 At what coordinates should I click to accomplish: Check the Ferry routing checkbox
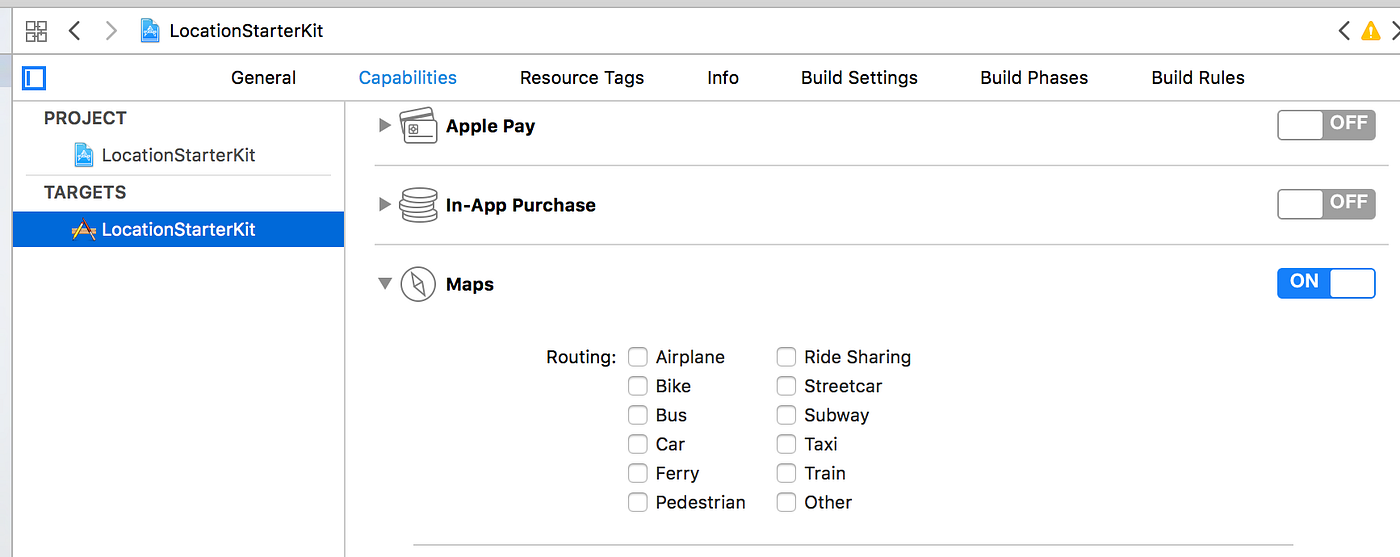pos(638,473)
